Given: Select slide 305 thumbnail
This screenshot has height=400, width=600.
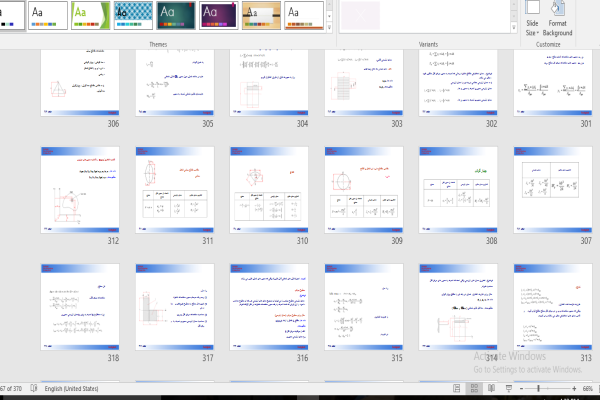Looking at the screenshot, I should [175, 82].
